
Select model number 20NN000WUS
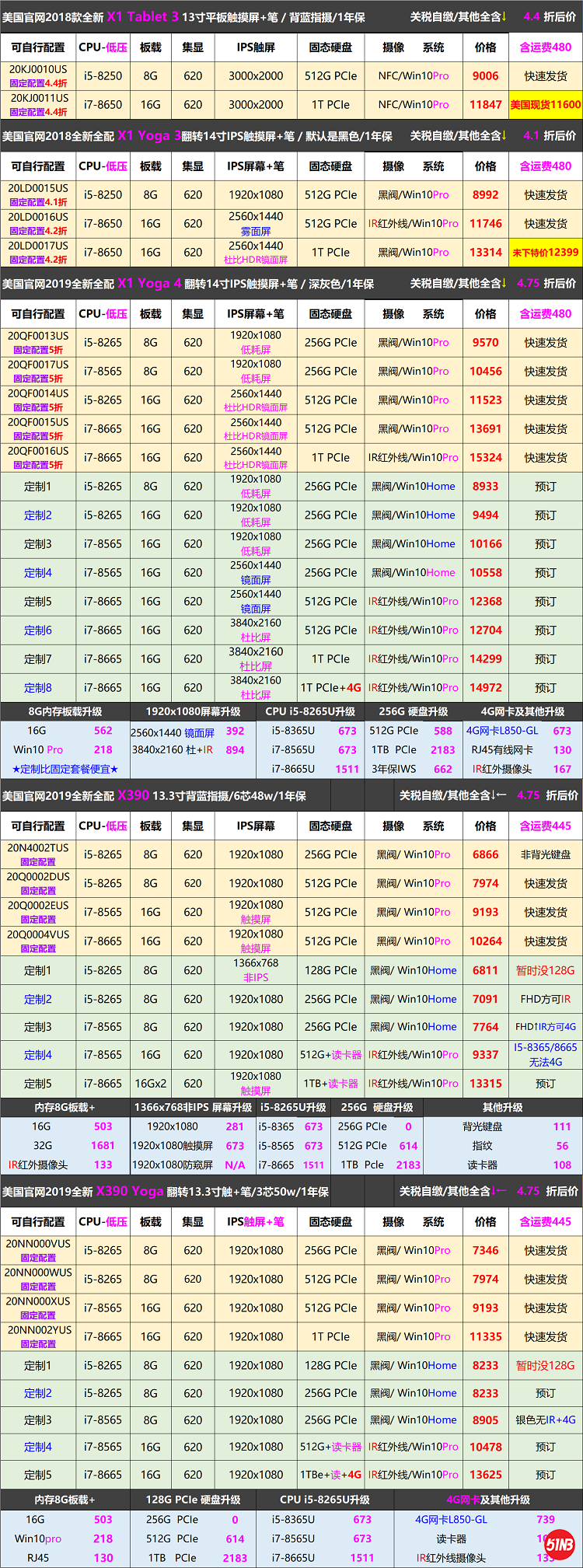click(x=38, y=1273)
